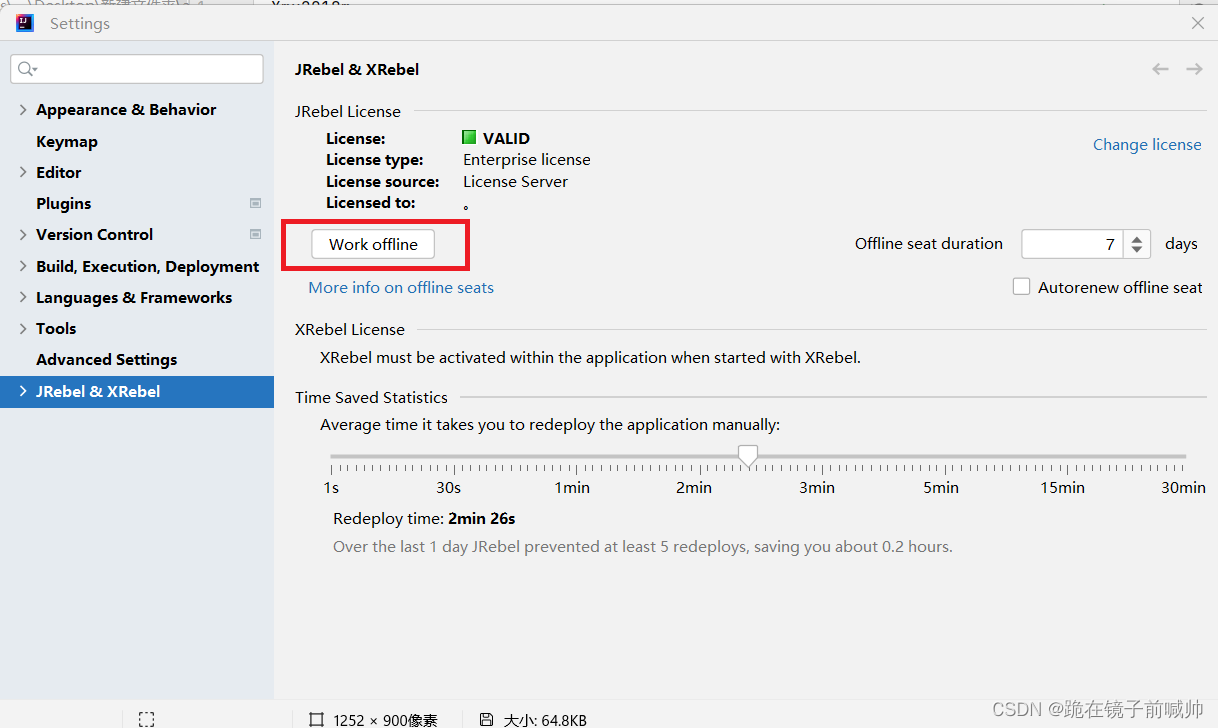Click the 'License Server' source value
Screen dimensions: 1218x728
515,182
